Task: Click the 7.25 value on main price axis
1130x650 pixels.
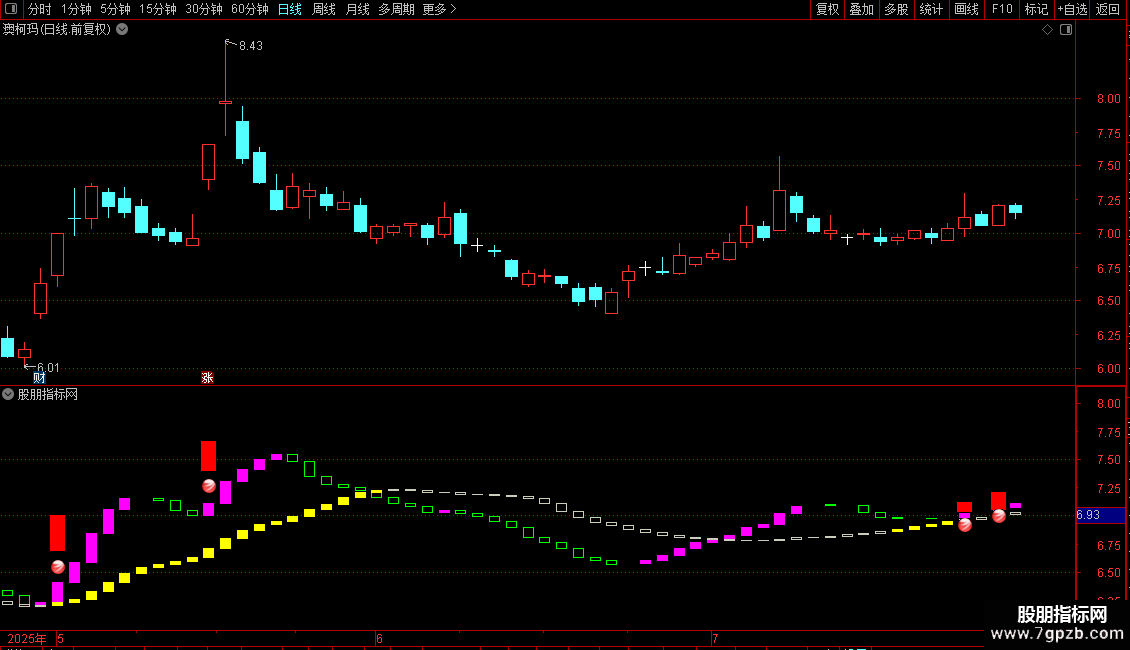Action: coord(1108,200)
